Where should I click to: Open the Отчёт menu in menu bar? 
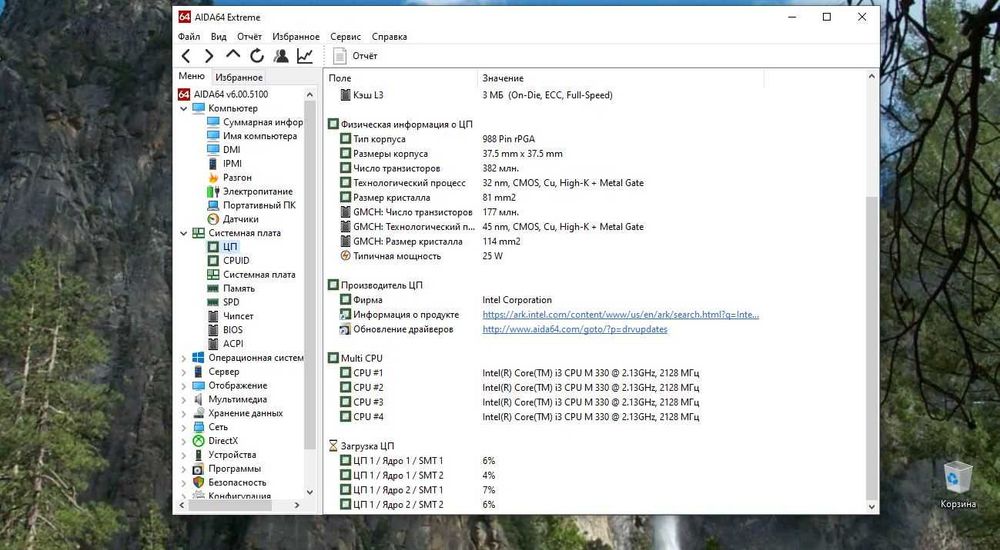pyautogui.click(x=249, y=36)
